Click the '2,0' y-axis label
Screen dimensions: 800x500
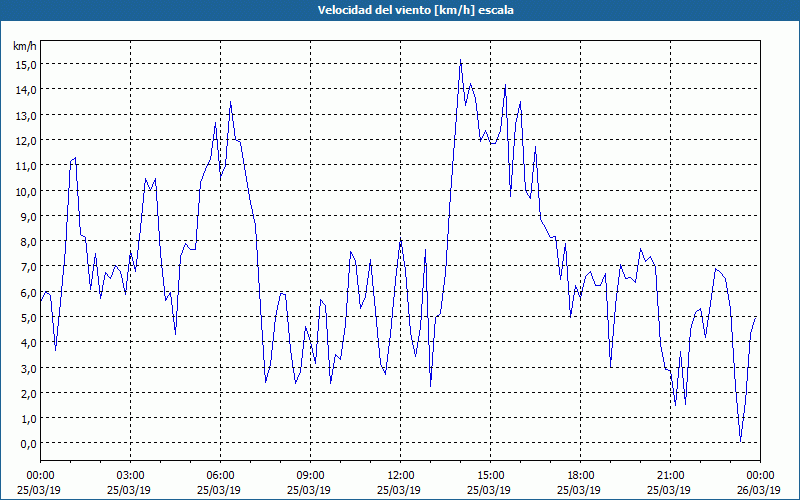click(30, 394)
